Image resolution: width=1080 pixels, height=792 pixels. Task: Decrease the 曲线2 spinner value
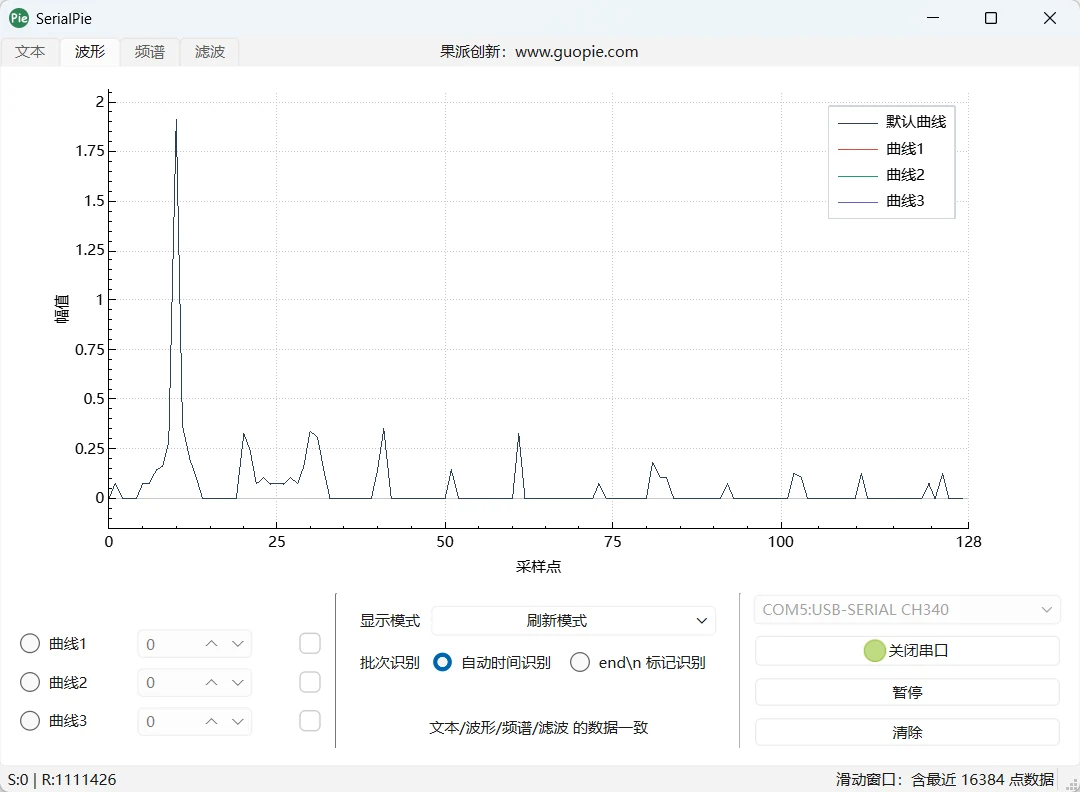[238, 682]
